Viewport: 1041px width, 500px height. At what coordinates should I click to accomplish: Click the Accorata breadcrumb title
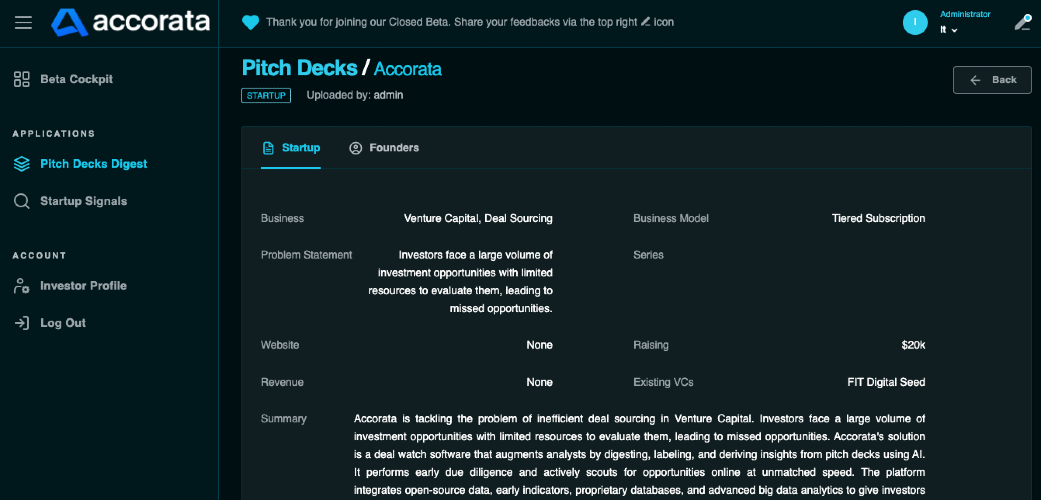click(408, 68)
